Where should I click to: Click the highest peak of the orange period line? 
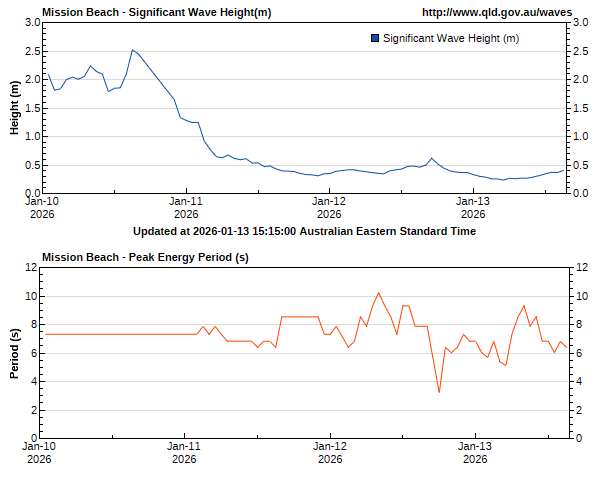pyautogui.click(x=379, y=293)
